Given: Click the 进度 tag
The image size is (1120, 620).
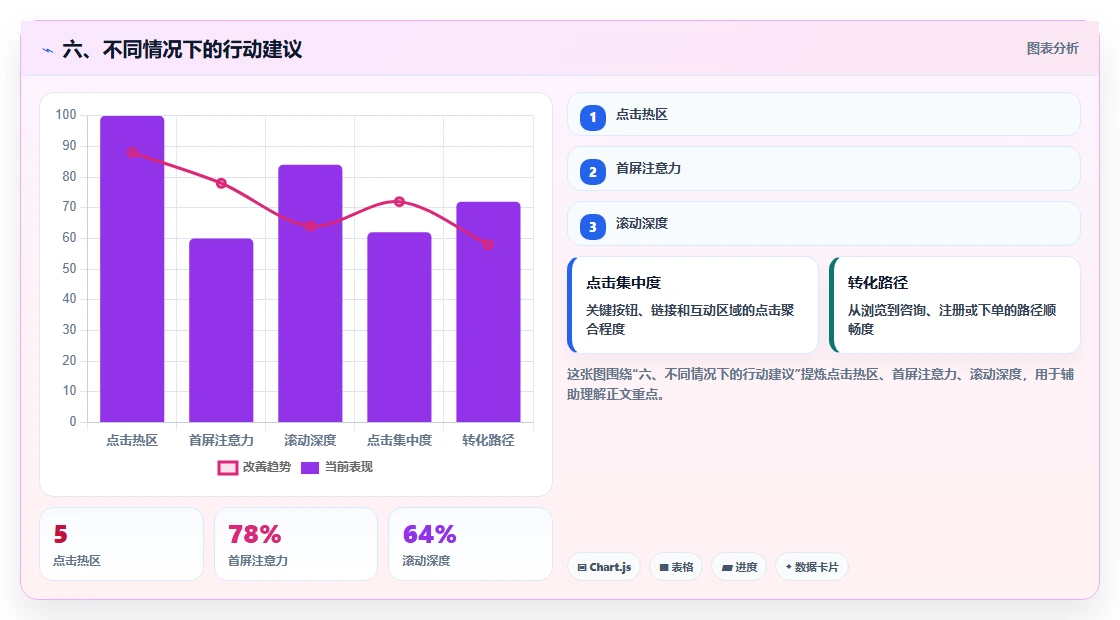Looking at the screenshot, I should click(739, 567).
